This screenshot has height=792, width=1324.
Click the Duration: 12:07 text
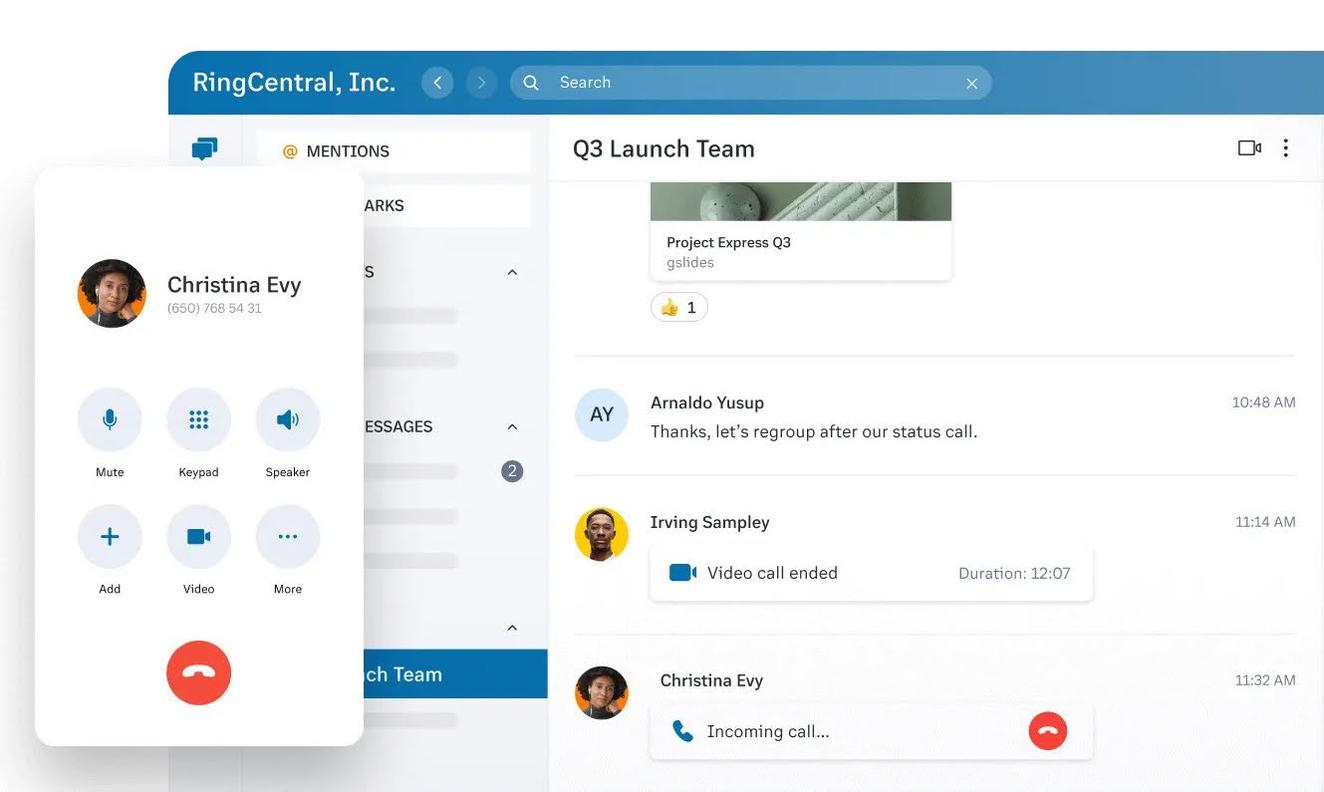1014,573
